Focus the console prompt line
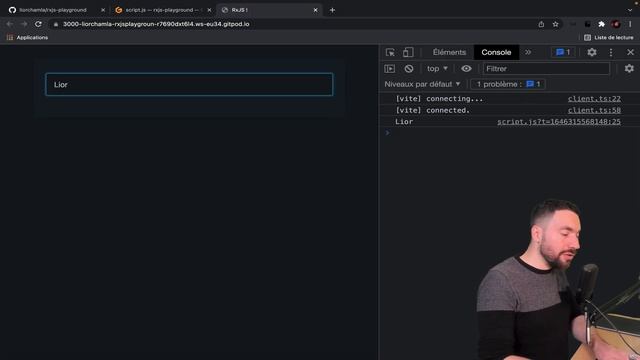The image size is (640, 360). click(x=509, y=133)
